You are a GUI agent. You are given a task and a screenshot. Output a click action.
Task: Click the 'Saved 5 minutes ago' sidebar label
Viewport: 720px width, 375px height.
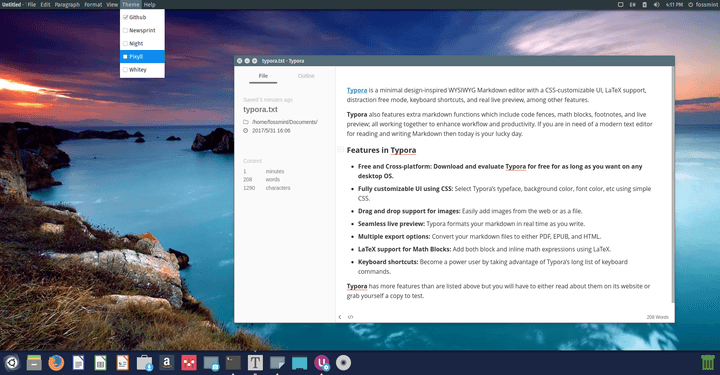click(268, 100)
